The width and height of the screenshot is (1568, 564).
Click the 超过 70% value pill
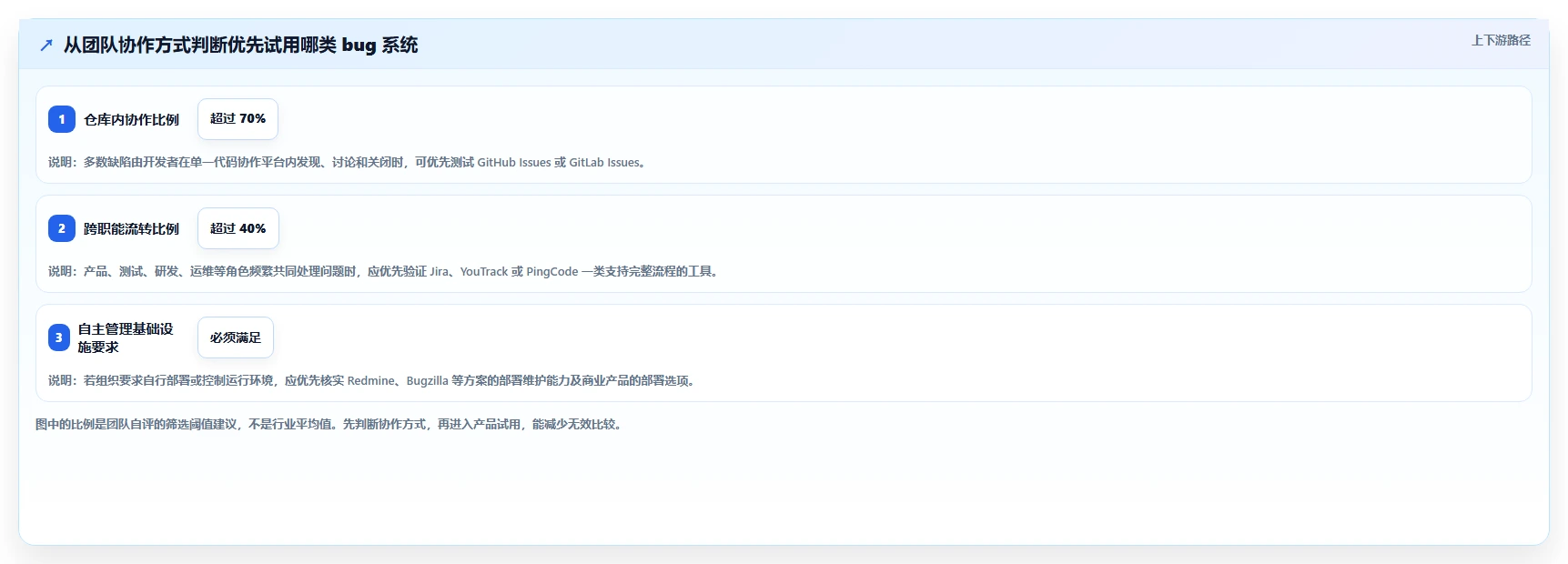[x=238, y=119]
